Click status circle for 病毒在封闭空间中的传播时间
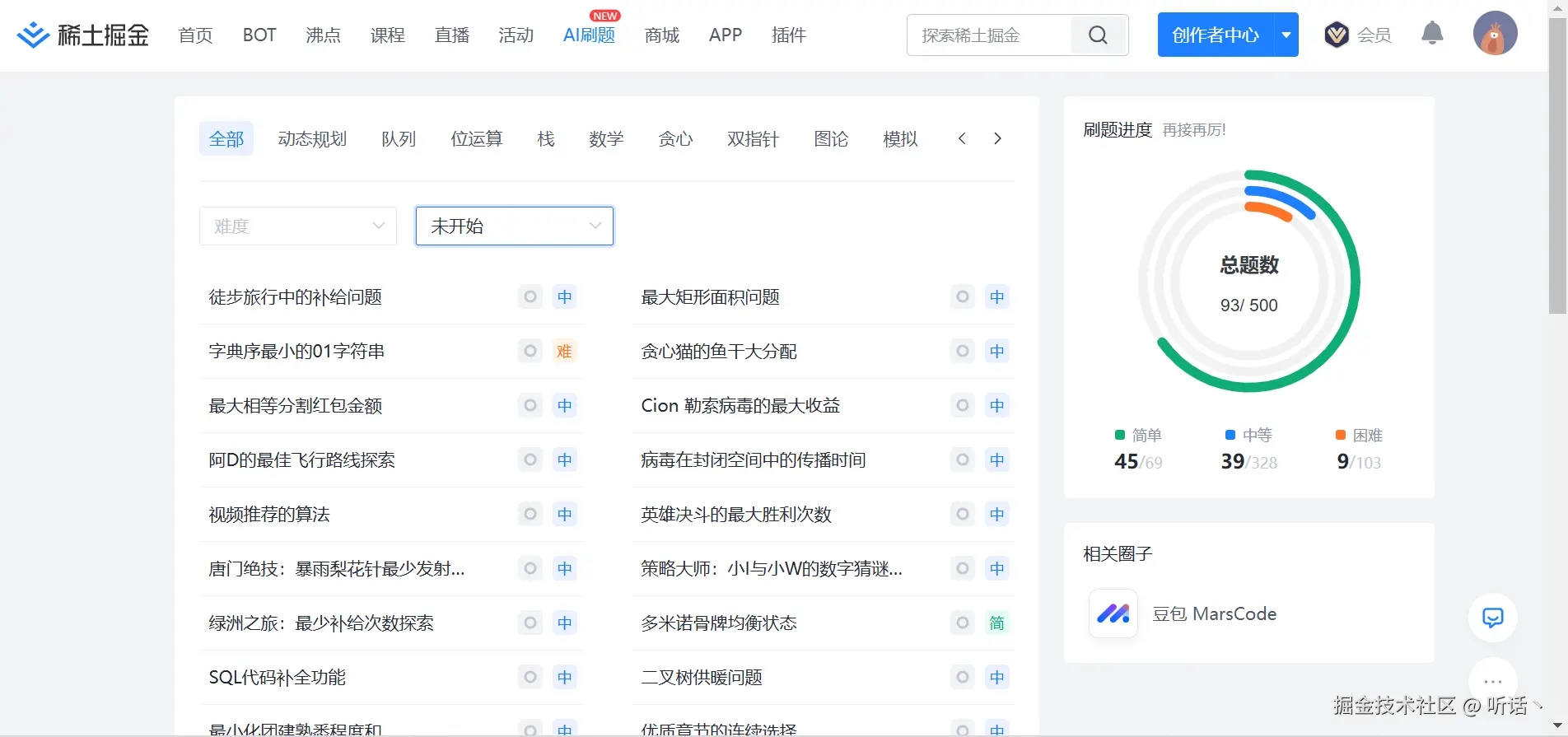The width and height of the screenshot is (1568, 737). (963, 459)
